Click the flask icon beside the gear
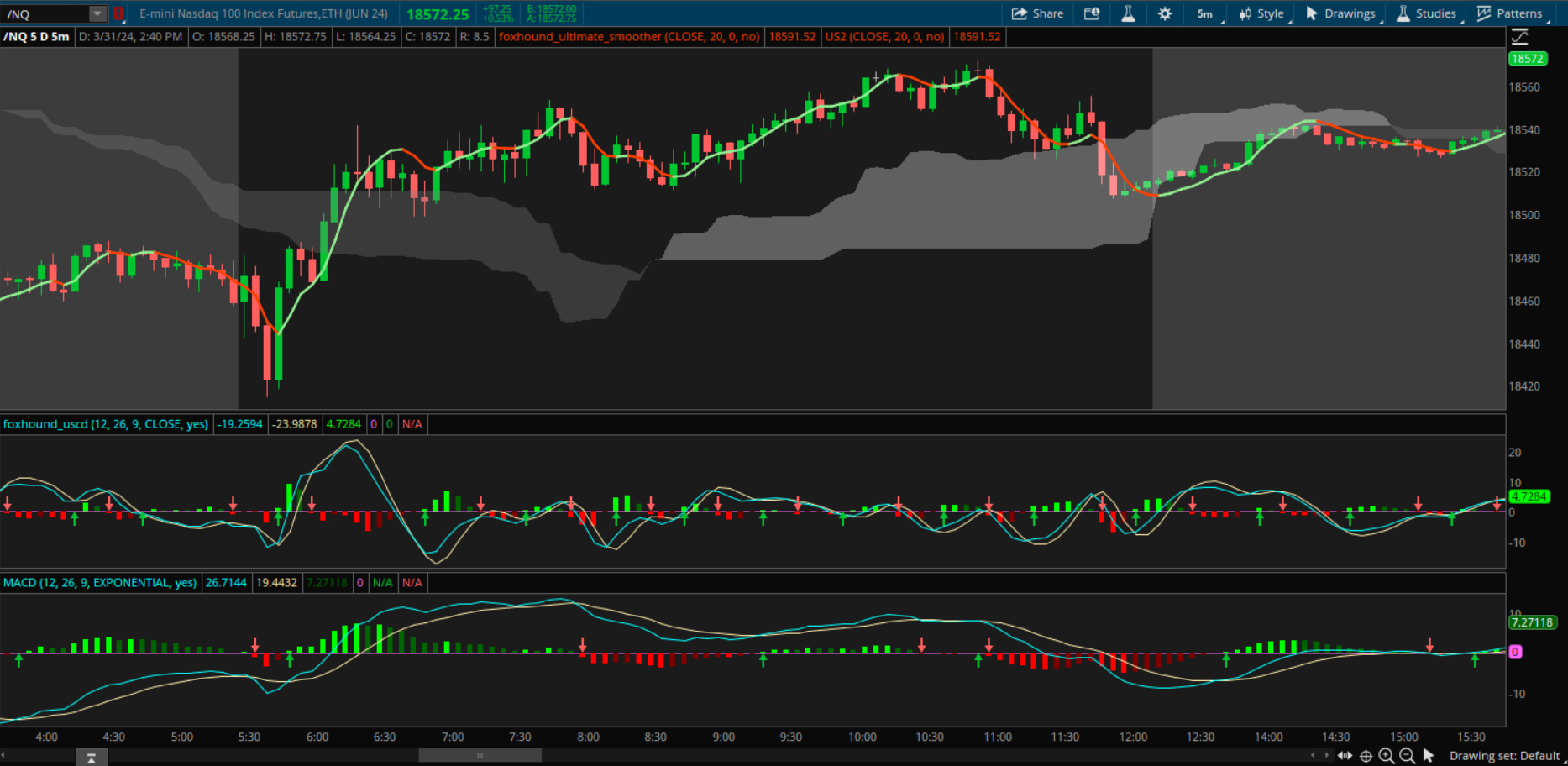 tap(1128, 13)
